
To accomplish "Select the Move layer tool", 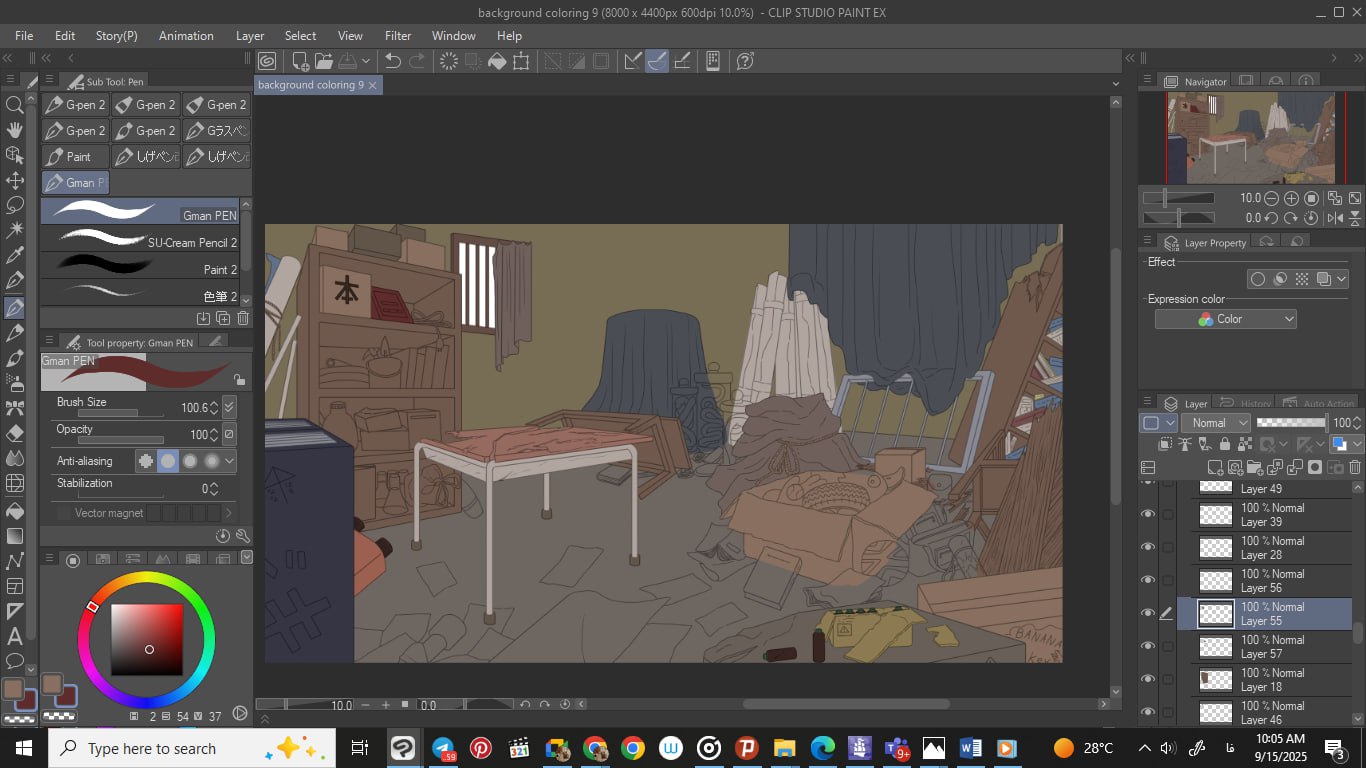I will coord(15,180).
